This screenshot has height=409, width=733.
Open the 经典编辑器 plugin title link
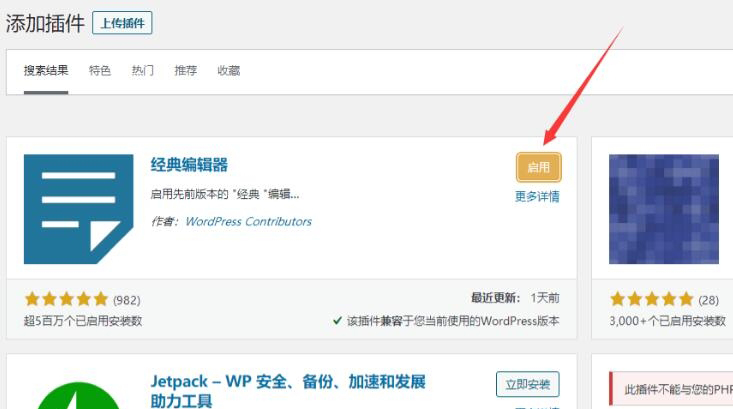point(189,165)
